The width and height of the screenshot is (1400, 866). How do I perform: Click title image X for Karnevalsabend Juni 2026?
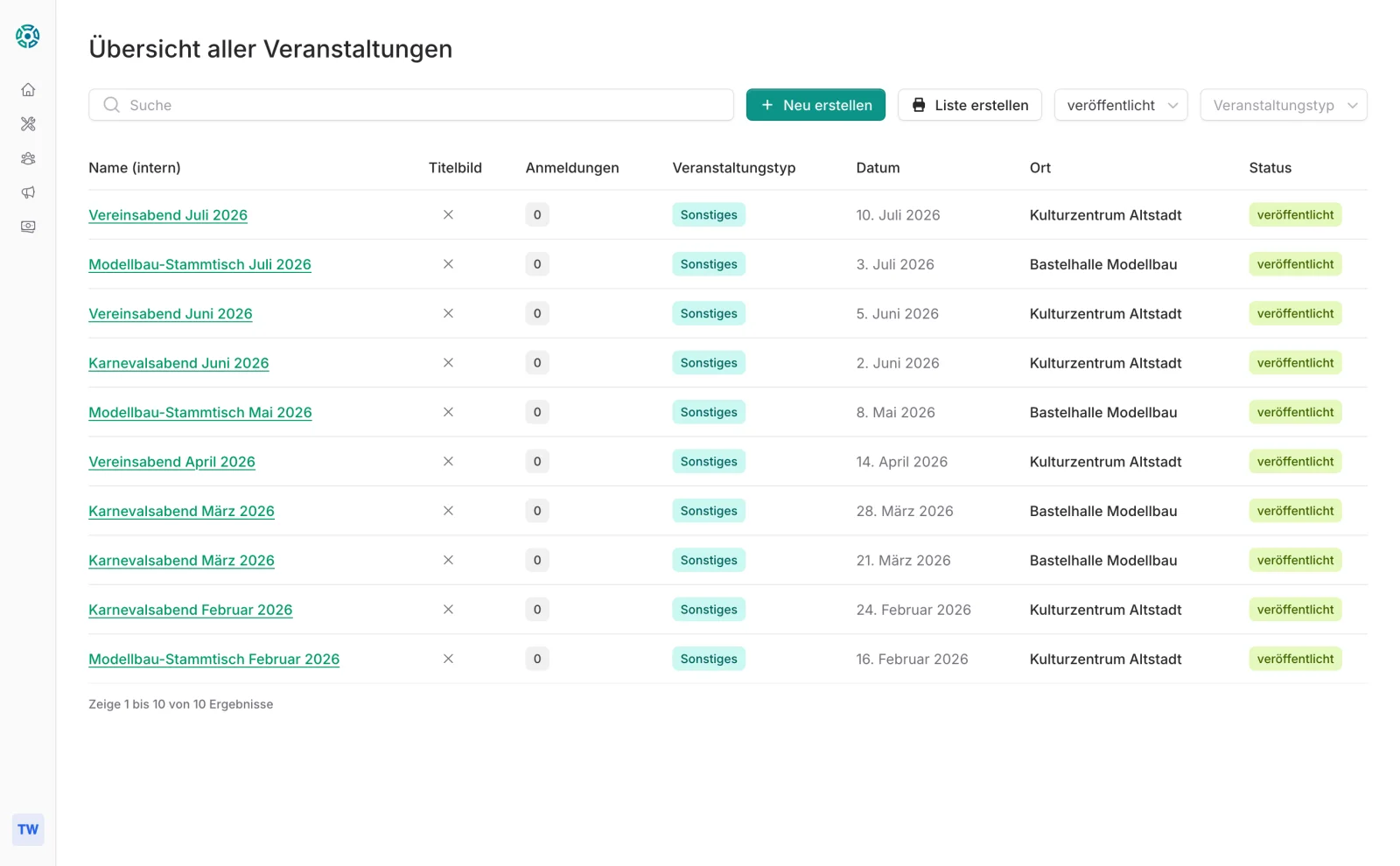[x=448, y=363]
